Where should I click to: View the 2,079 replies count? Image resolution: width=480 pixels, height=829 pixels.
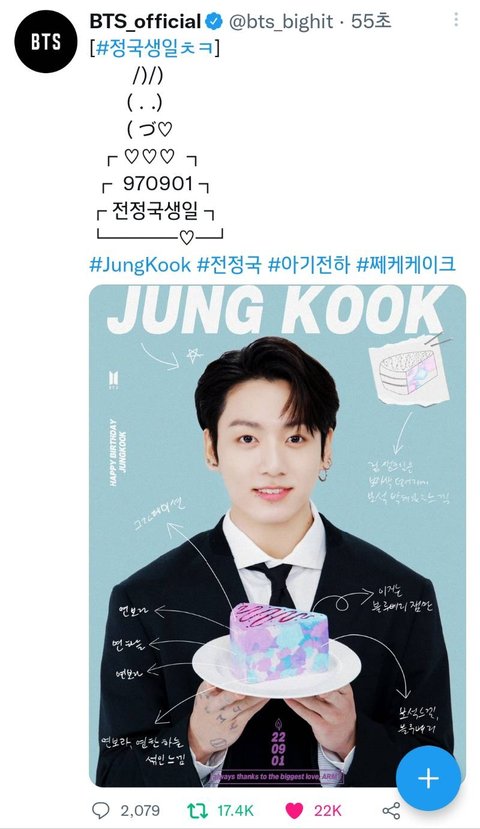pos(140,810)
